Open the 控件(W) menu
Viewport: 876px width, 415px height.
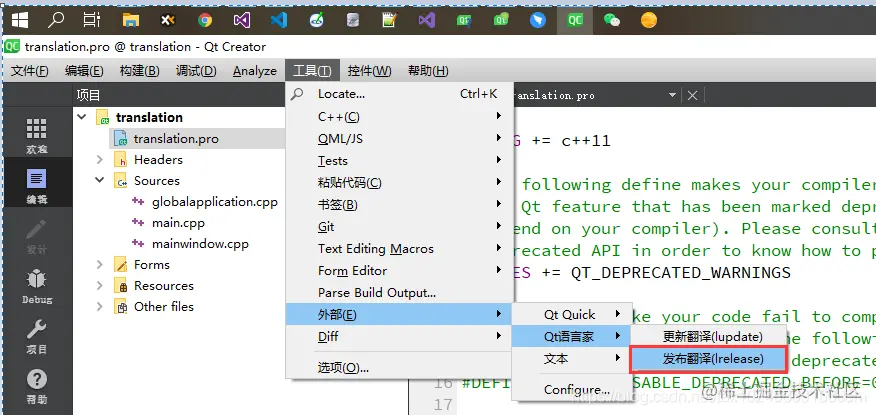coord(369,71)
